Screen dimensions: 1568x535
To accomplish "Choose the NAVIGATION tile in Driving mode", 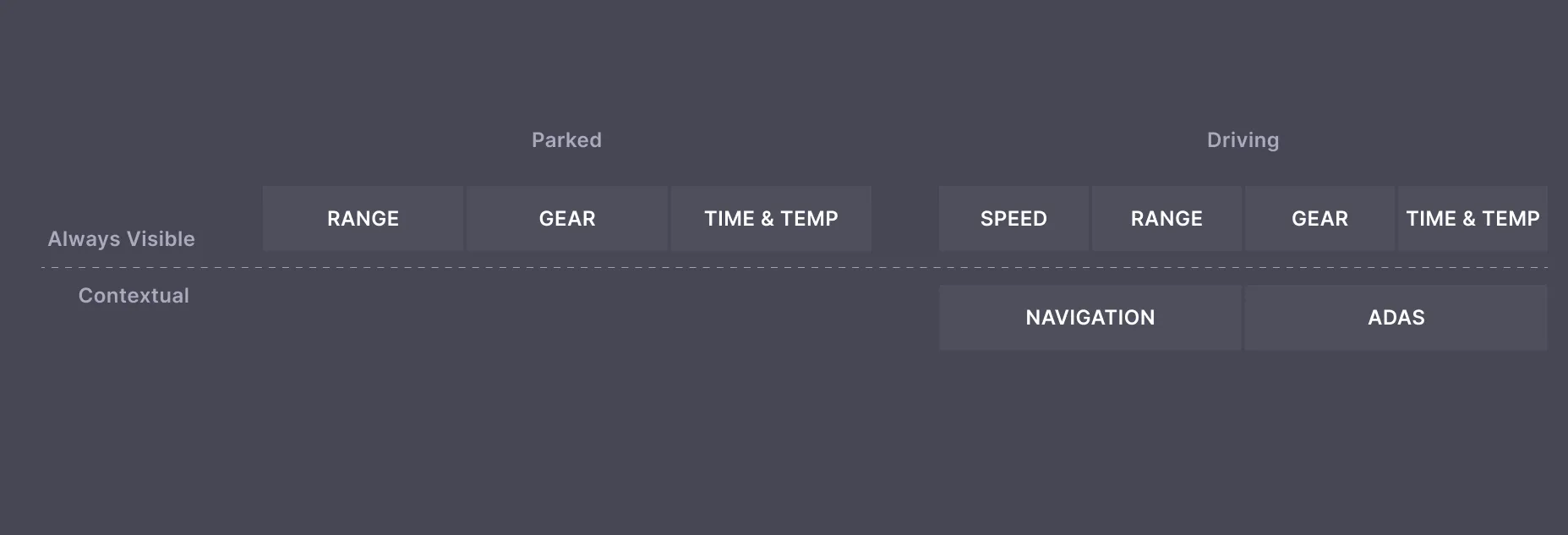I will click(1090, 318).
